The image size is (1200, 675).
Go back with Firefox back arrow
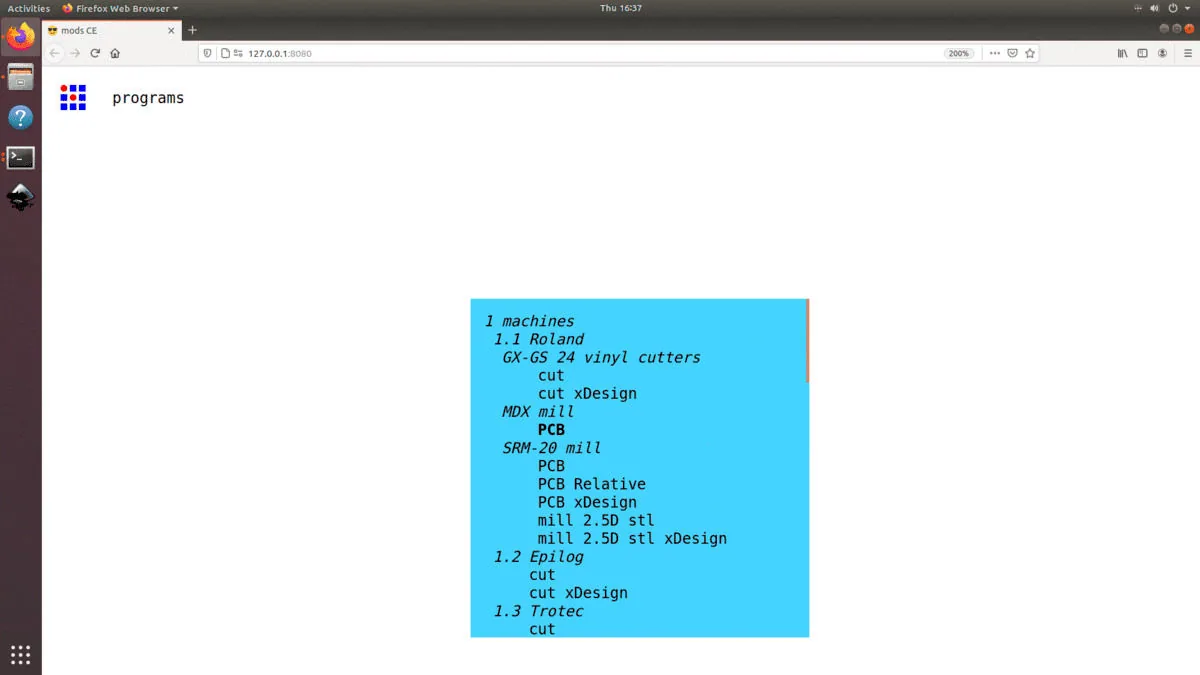point(55,53)
